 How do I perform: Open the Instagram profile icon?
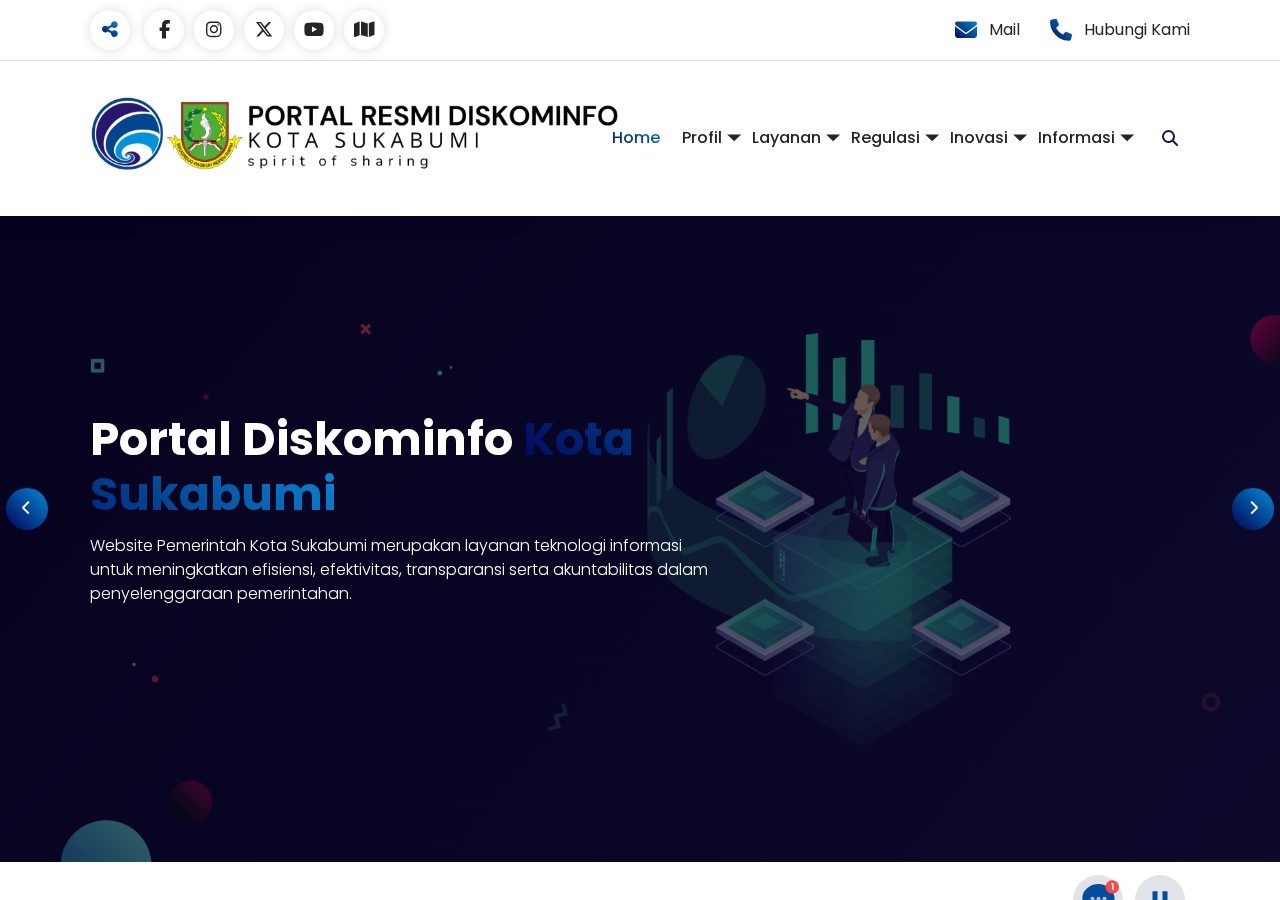pyautogui.click(x=214, y=30)
